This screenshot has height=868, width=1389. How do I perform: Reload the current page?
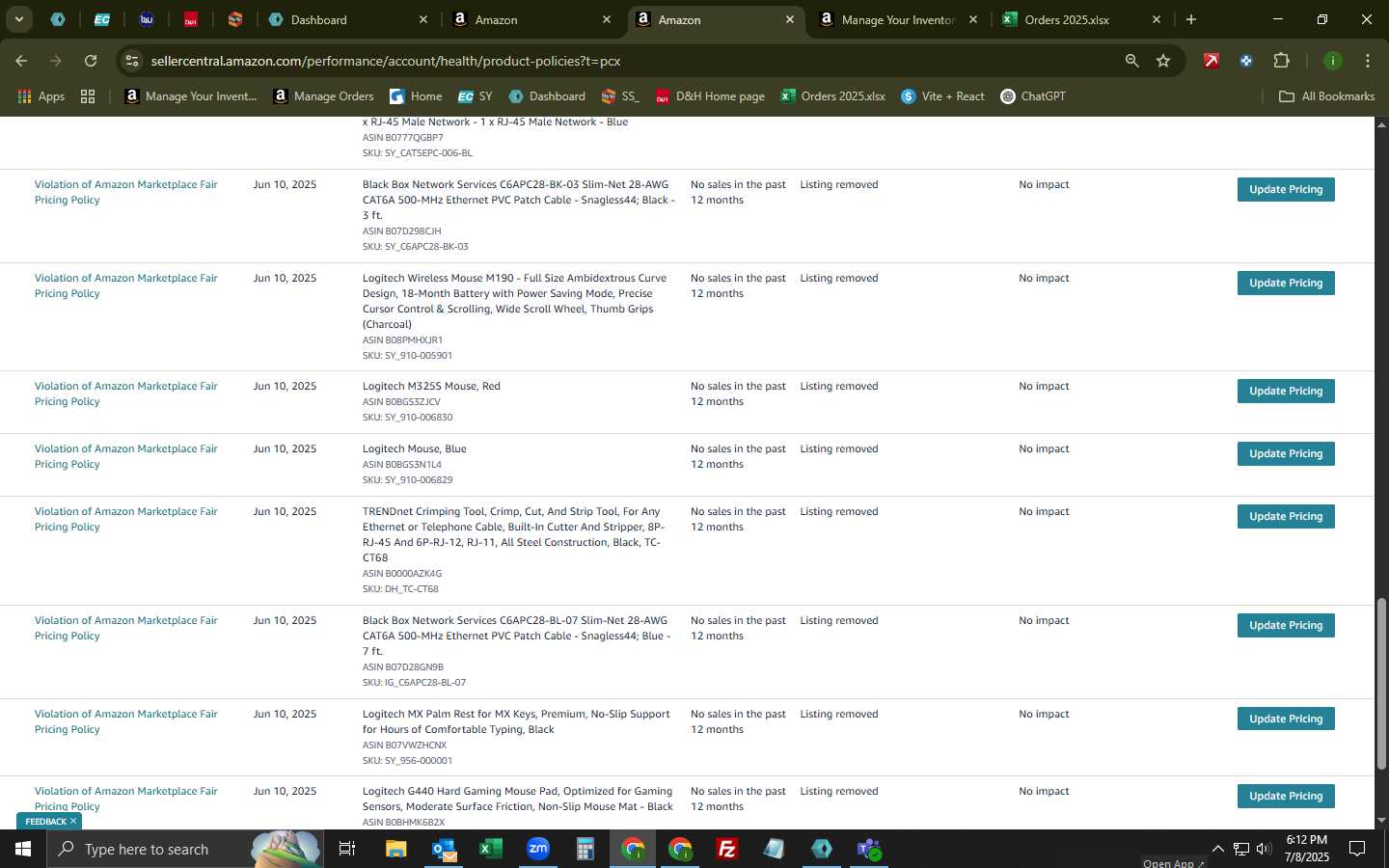[x=91, y=61]
